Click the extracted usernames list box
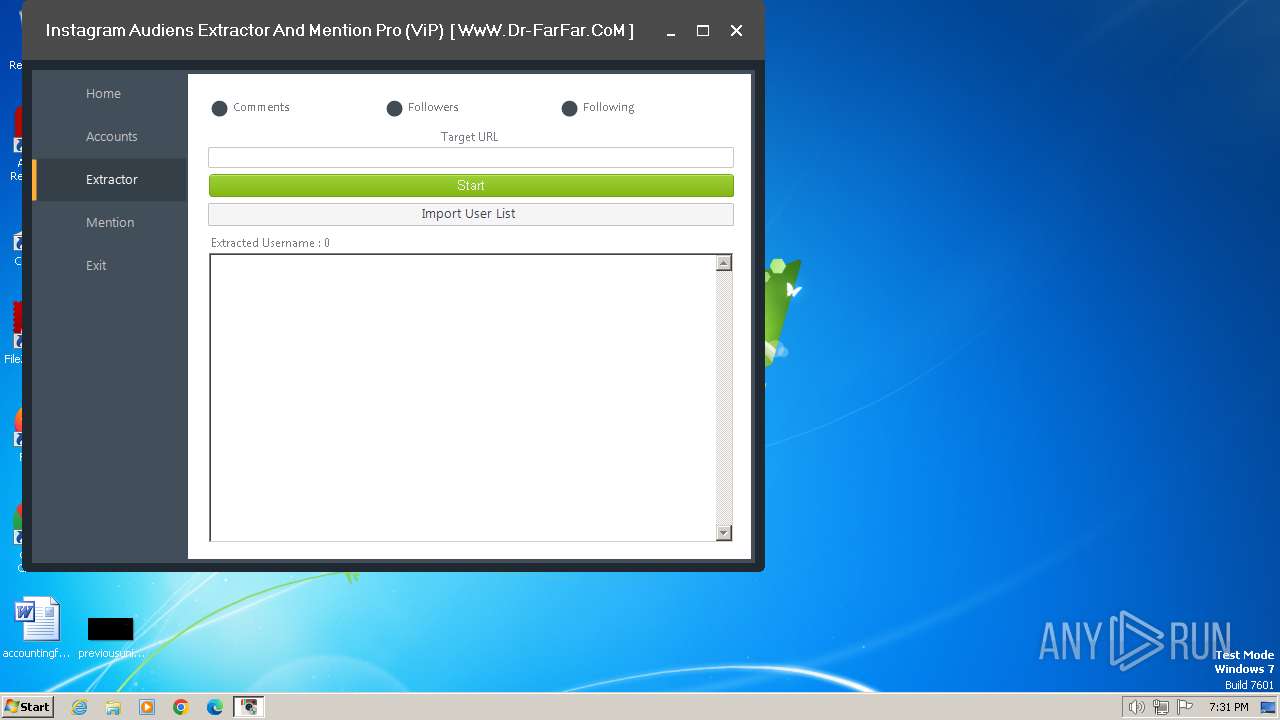Screen dimensions: 1280x720 pos(463,397)
